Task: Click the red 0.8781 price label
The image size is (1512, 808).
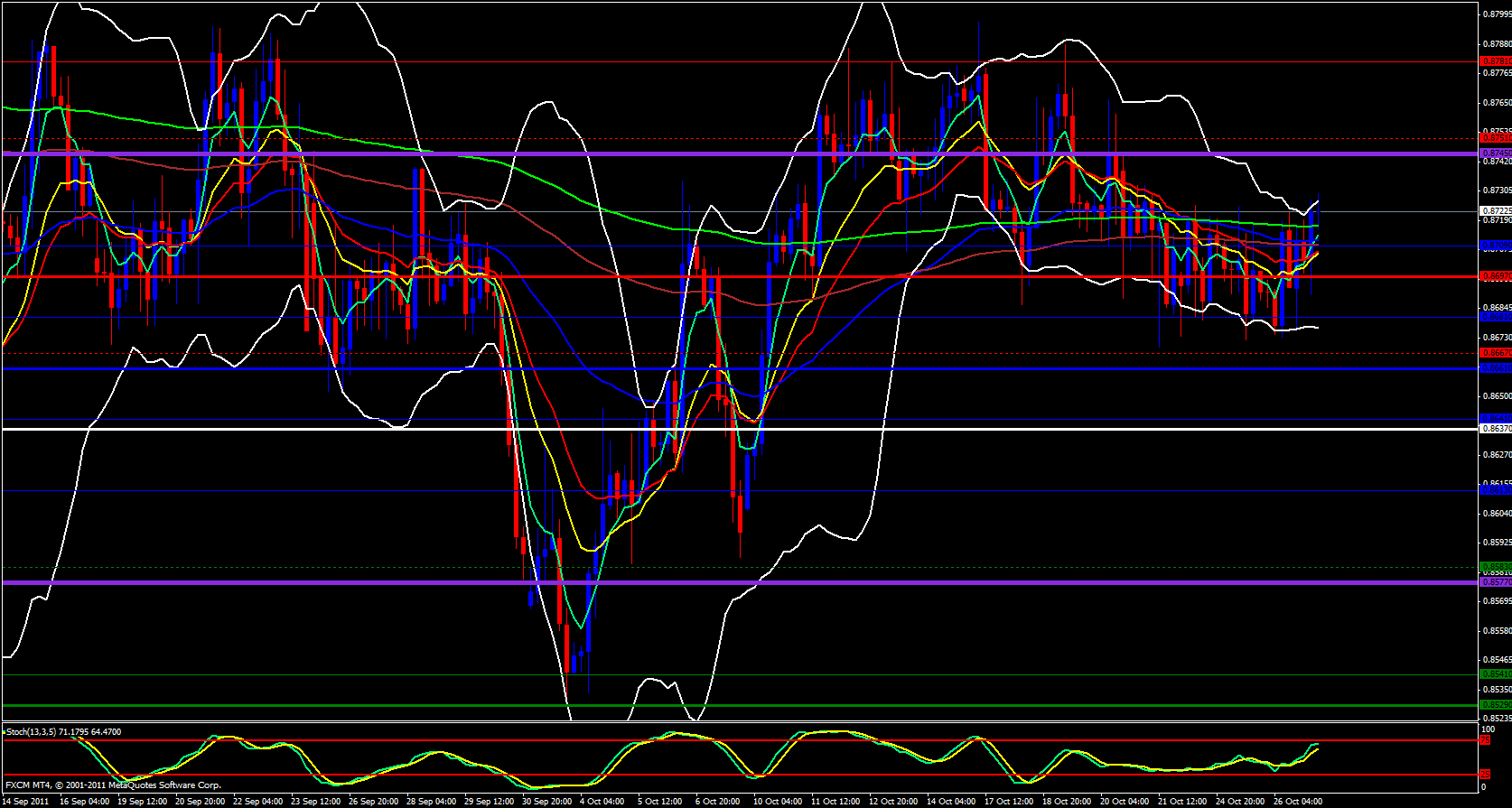Action: click(1495, 61)
